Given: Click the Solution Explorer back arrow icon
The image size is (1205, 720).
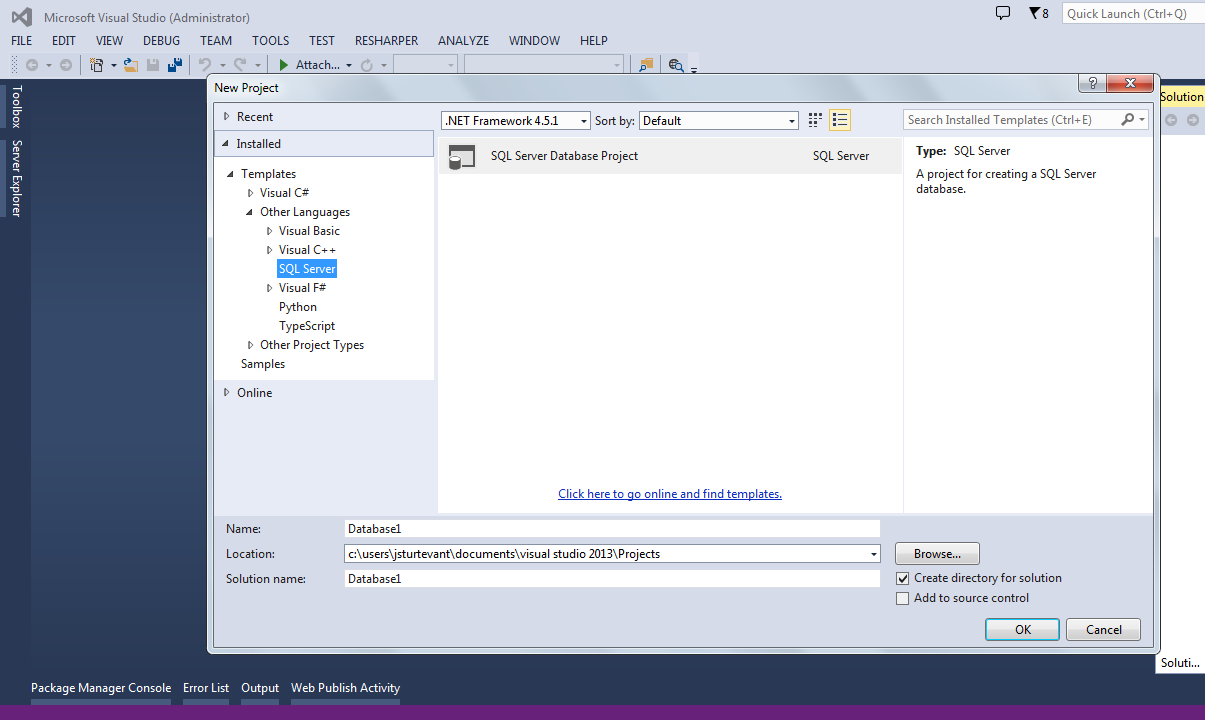Looking at the screenshot, I should pyautogui.click(x=1169, y=120).
